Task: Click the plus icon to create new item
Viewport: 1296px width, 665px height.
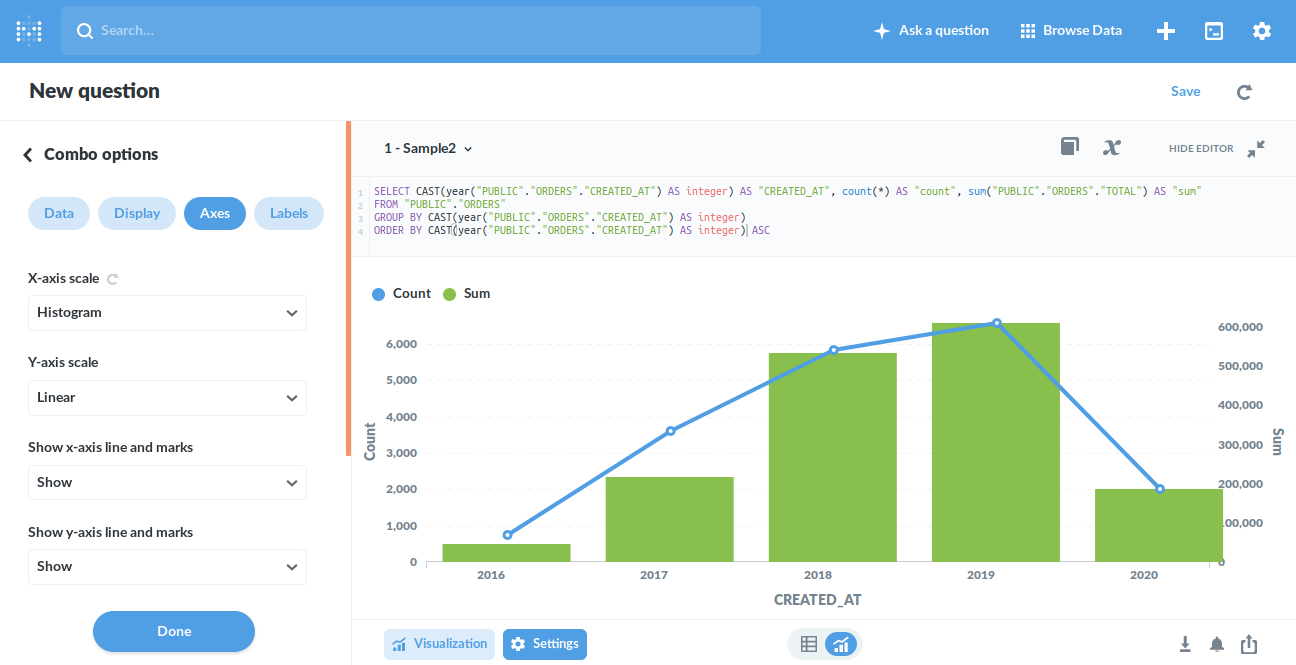Action: tap(1165, 31)
